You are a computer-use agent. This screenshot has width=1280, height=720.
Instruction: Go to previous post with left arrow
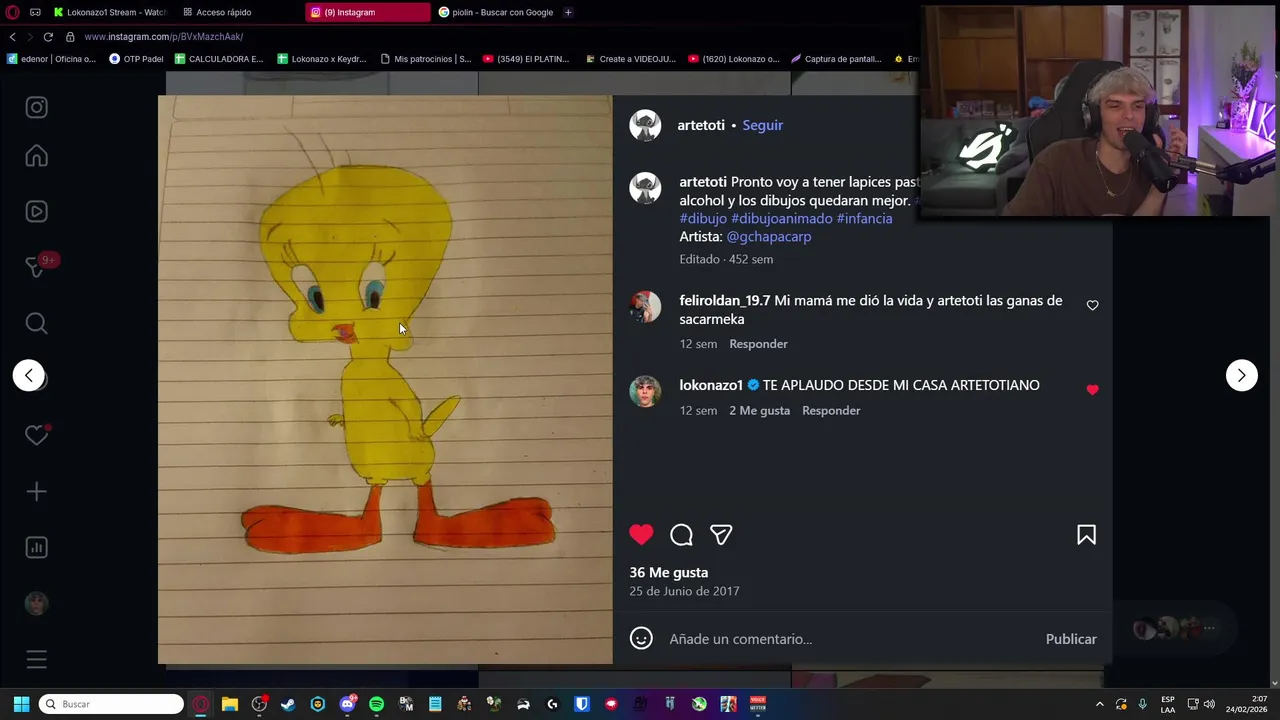pos(29,375)
